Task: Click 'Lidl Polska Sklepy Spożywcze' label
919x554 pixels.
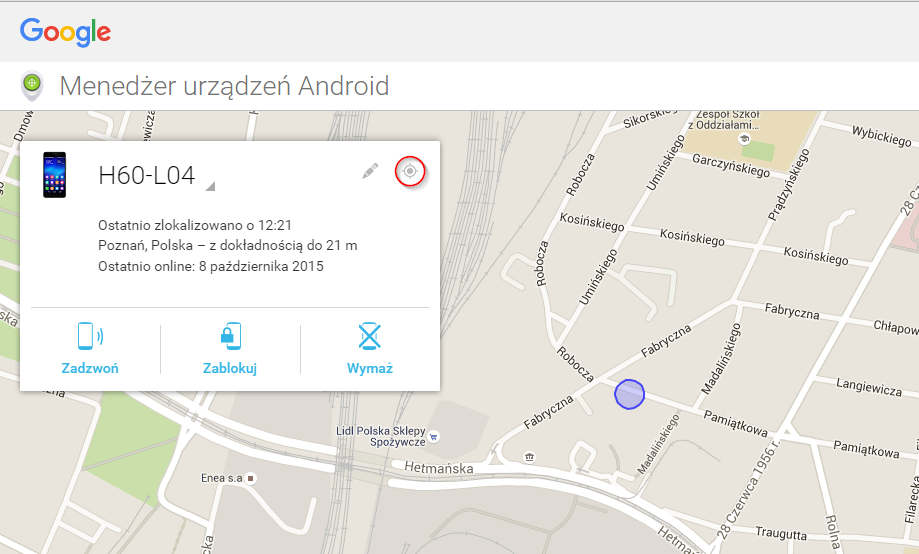Action: (381, 436)
